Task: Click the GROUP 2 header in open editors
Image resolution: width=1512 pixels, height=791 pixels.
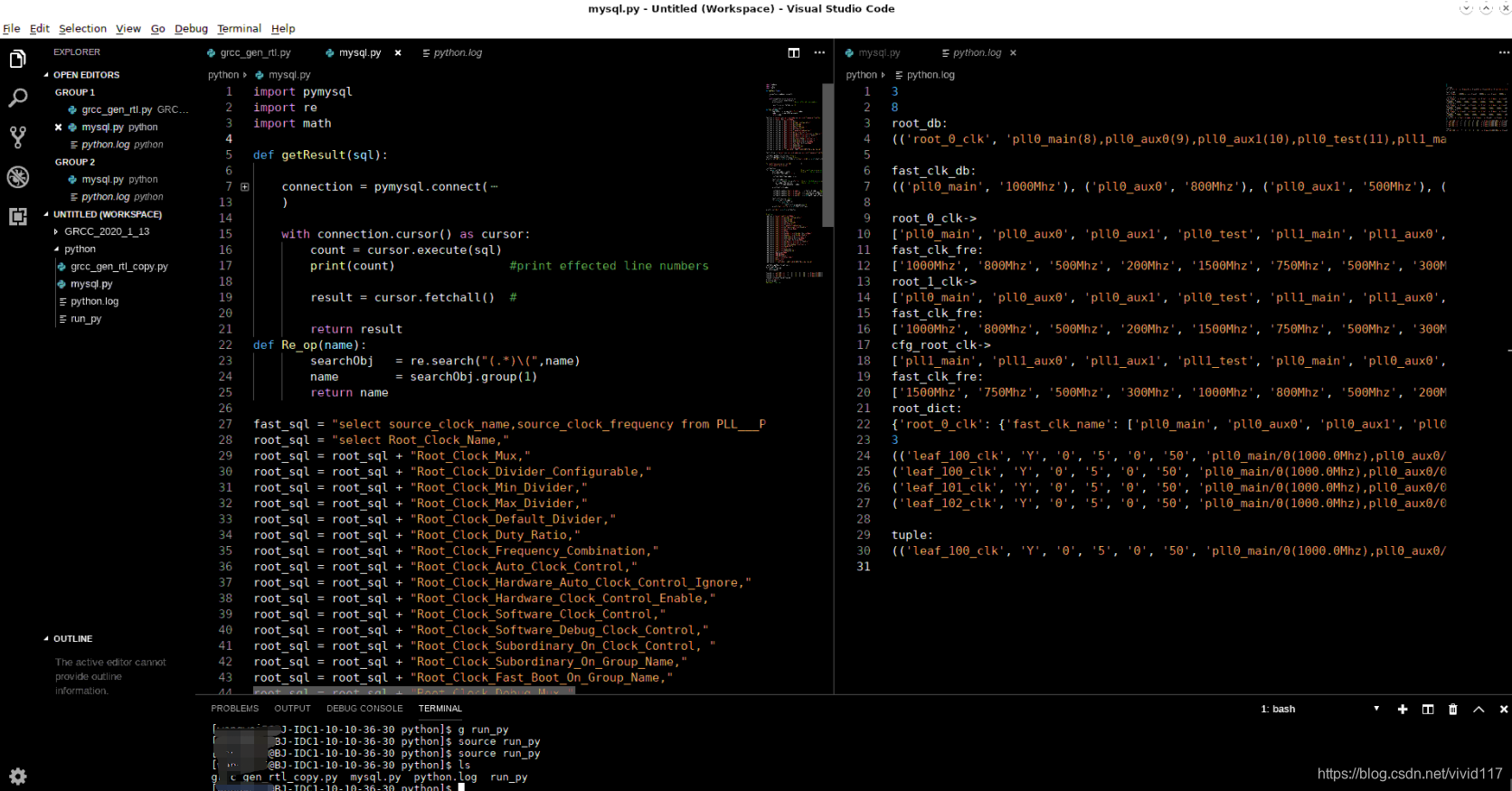Action: pyautogui.click(x=74, y=162)
